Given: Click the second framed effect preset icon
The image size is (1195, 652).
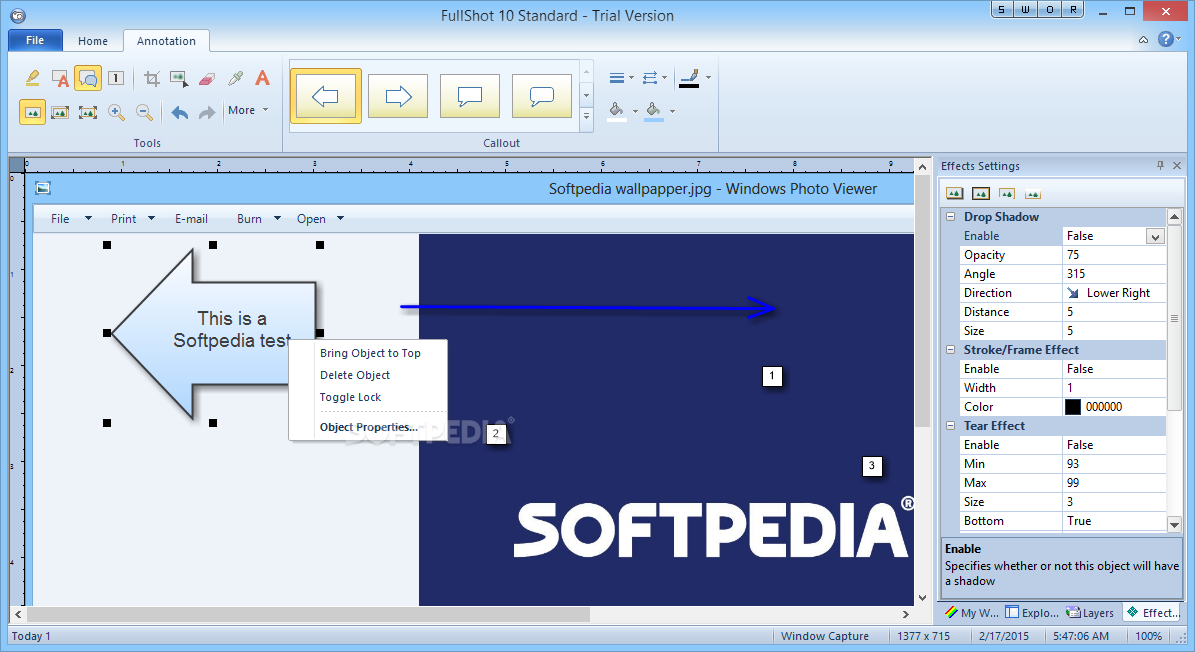Looking at the screenshot, I should [981, 193].
